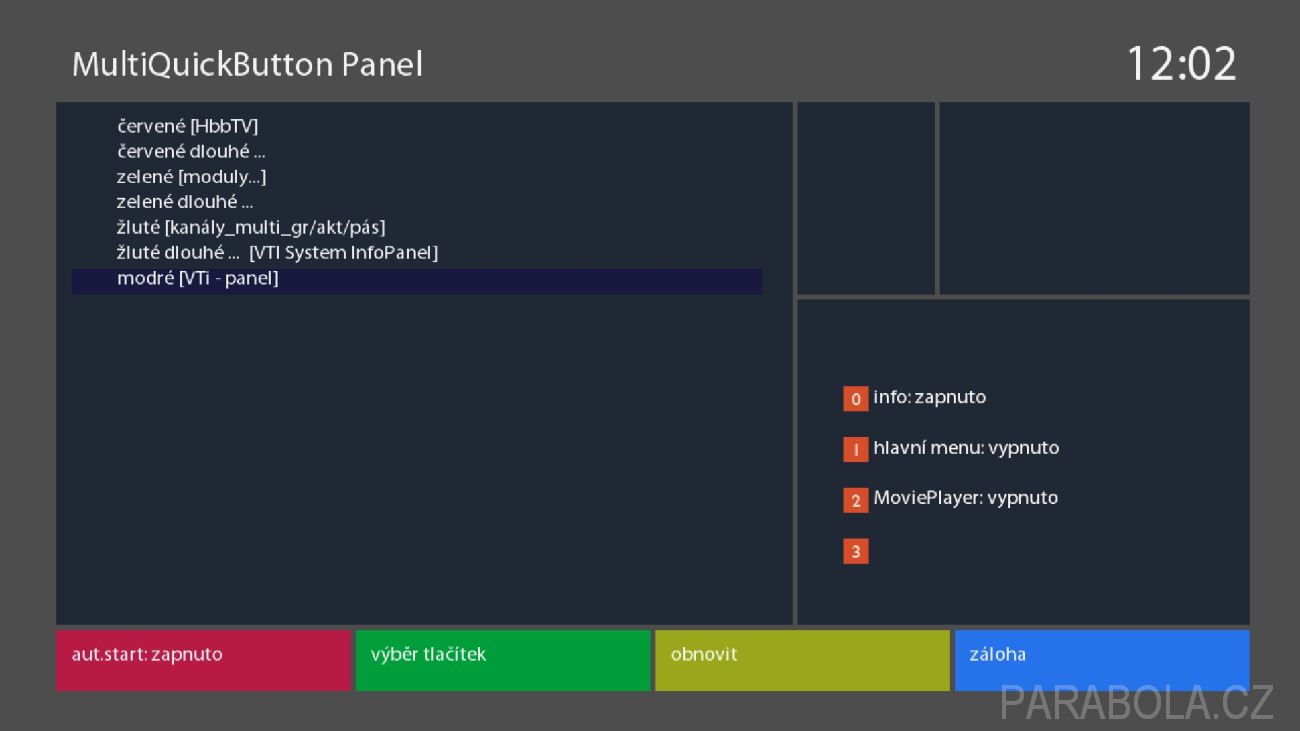Click the 12:02 clock display

tap(1182, 64)
